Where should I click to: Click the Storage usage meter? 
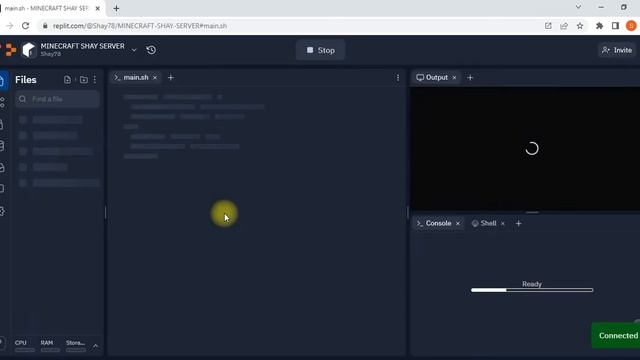76,345
